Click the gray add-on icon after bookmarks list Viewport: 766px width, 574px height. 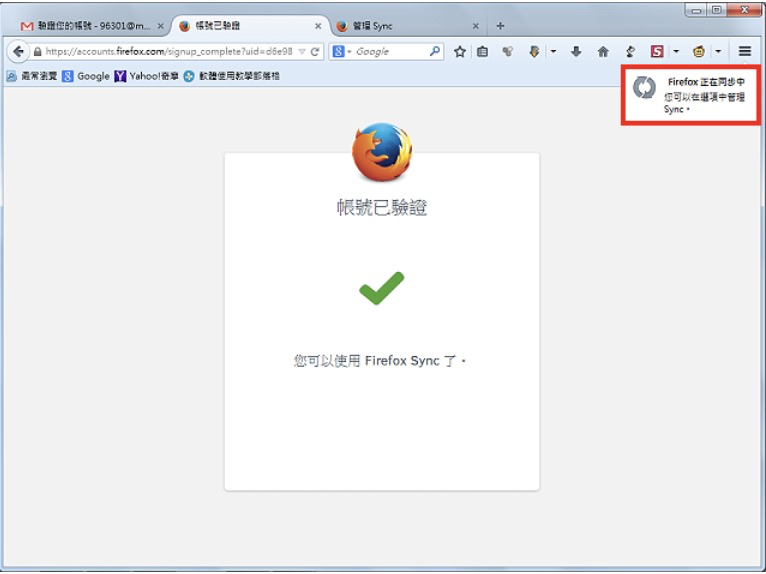[508, 51]
